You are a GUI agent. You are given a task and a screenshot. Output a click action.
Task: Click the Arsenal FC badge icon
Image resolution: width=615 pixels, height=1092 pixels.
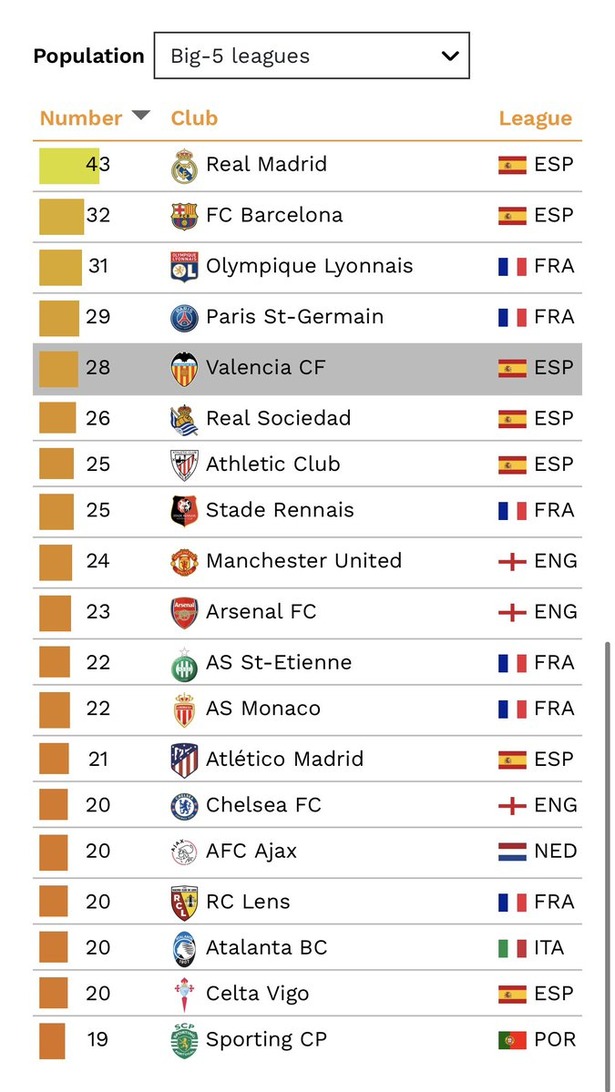click(x=184, y=612)
